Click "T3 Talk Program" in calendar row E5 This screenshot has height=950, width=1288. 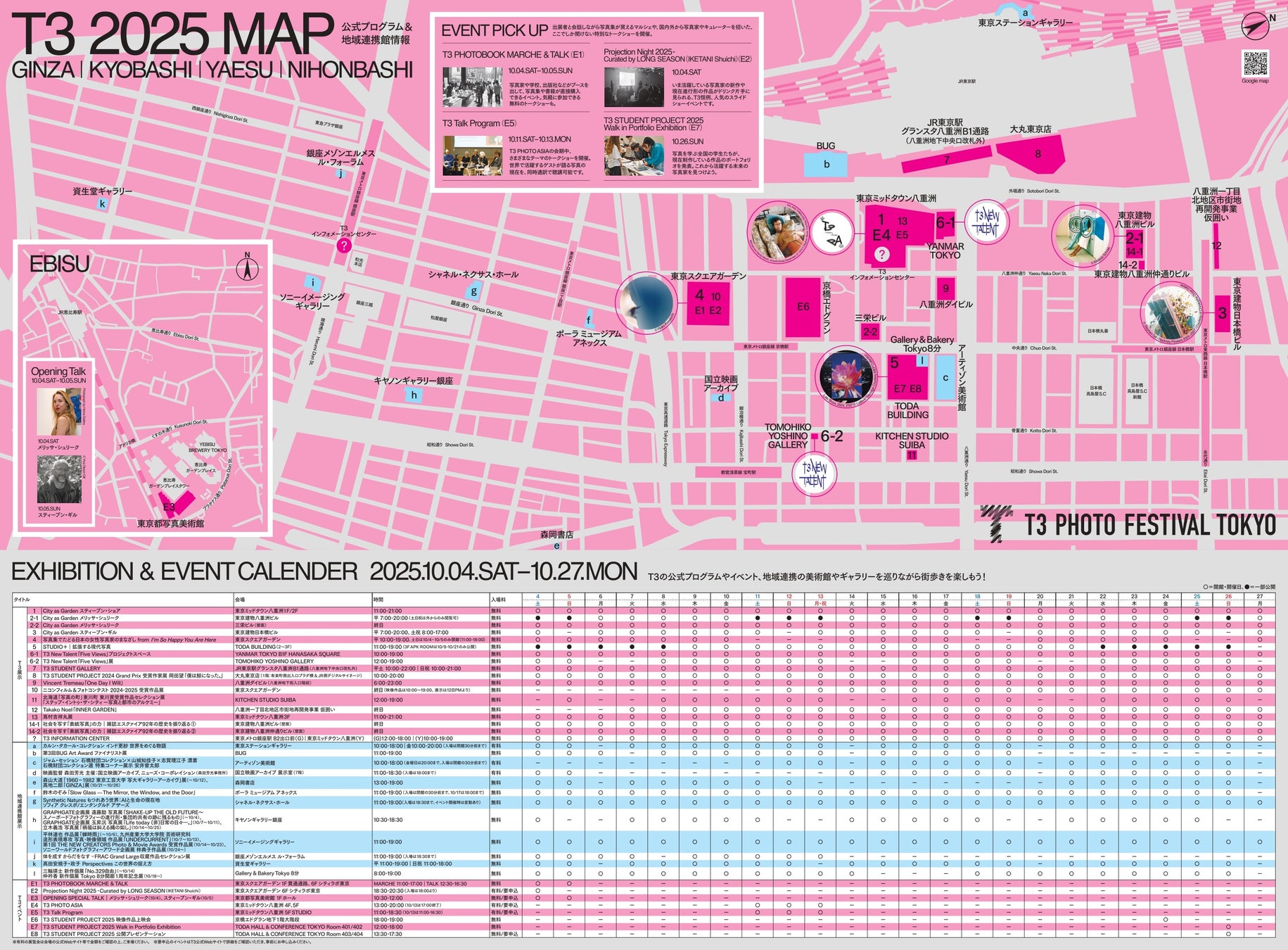63,913
